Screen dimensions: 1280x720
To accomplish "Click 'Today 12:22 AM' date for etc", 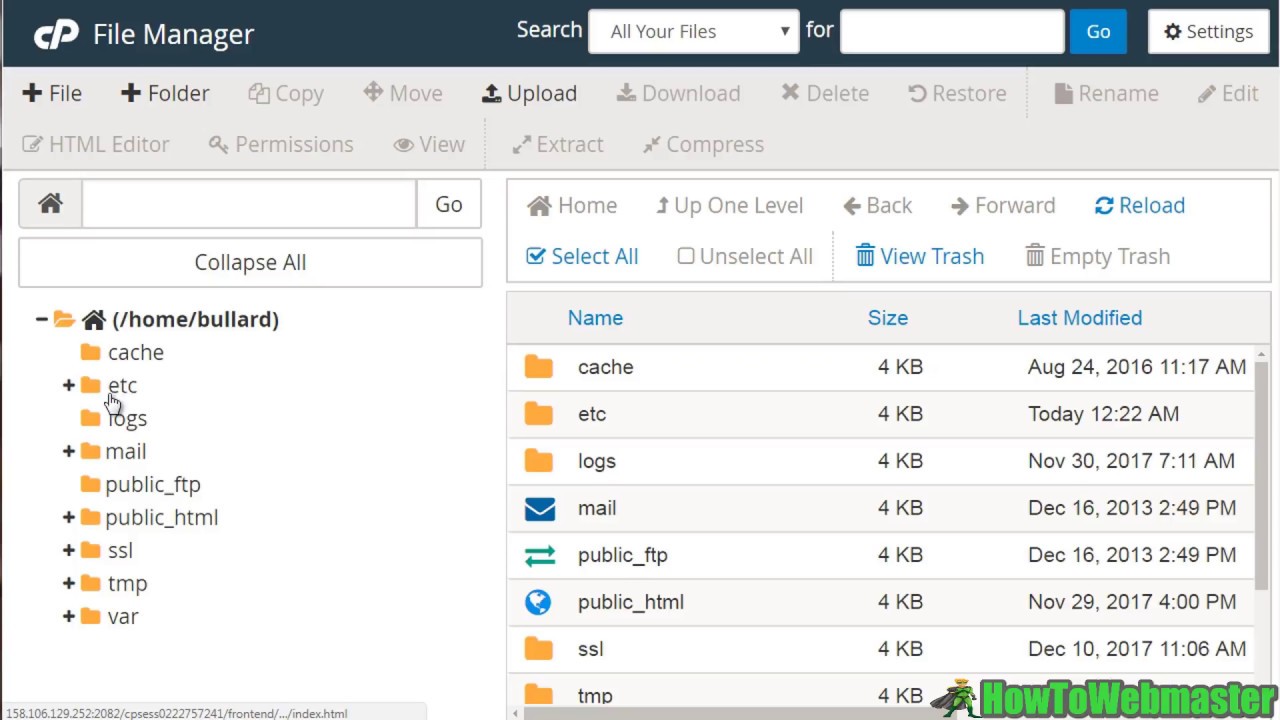I will point(1103,414).
